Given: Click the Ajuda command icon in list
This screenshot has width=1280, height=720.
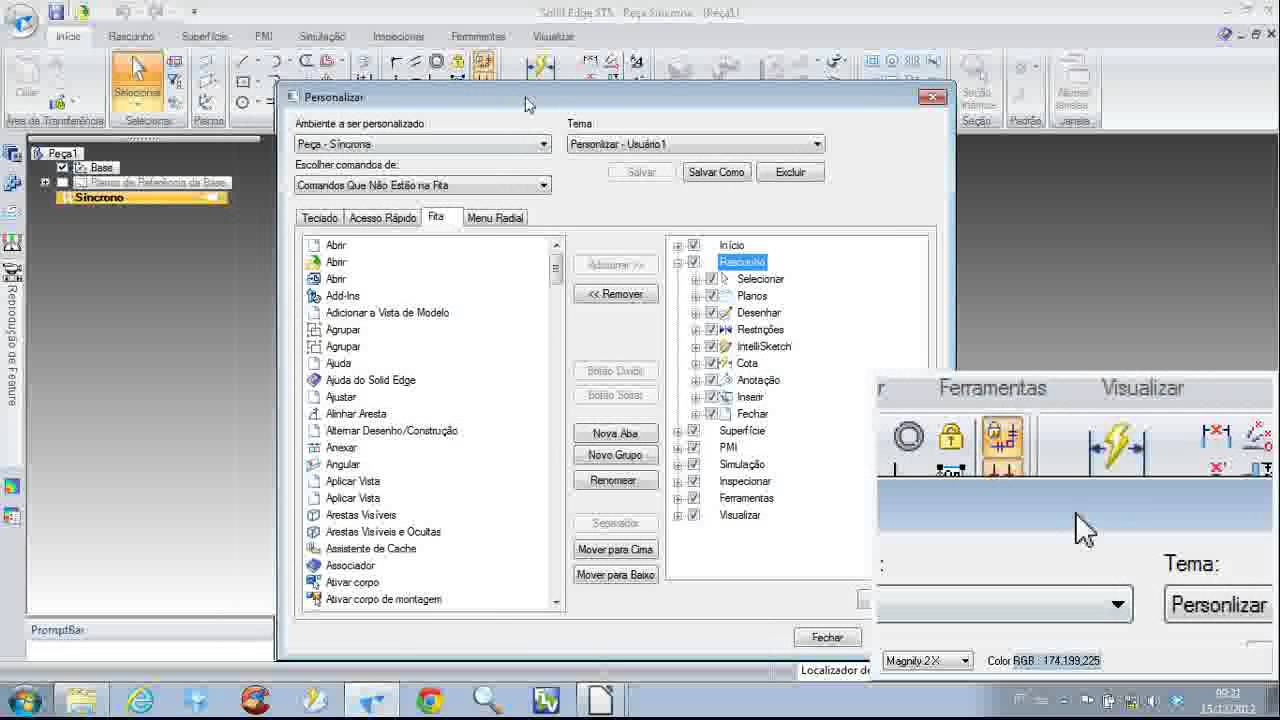Looking at the screenshot, I should pos(314,363).
